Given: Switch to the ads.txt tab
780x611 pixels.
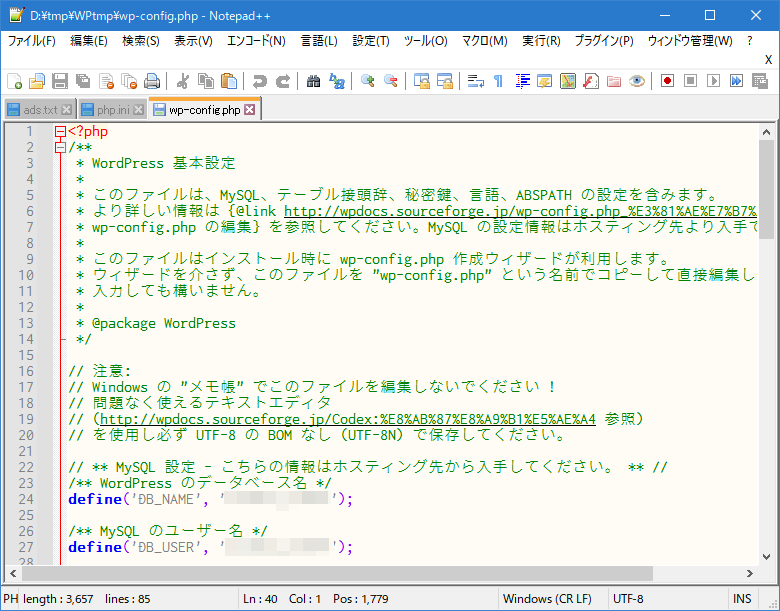Looking at the screenshot, I should pos(40,110).
